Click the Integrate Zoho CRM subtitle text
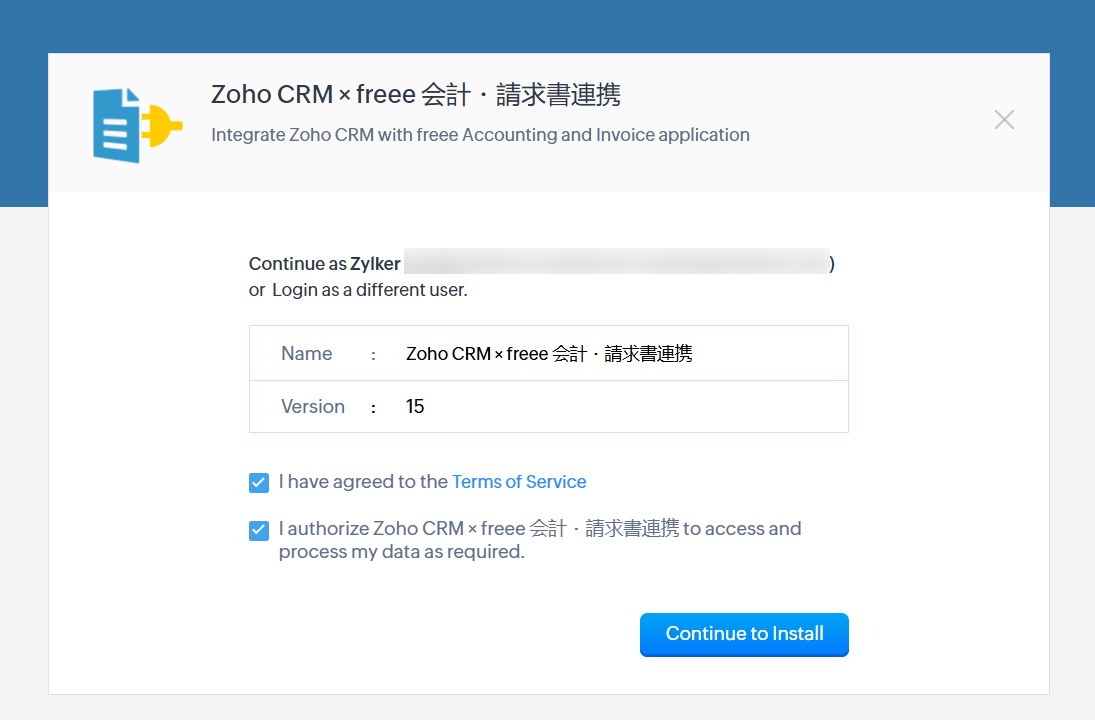 480,134
